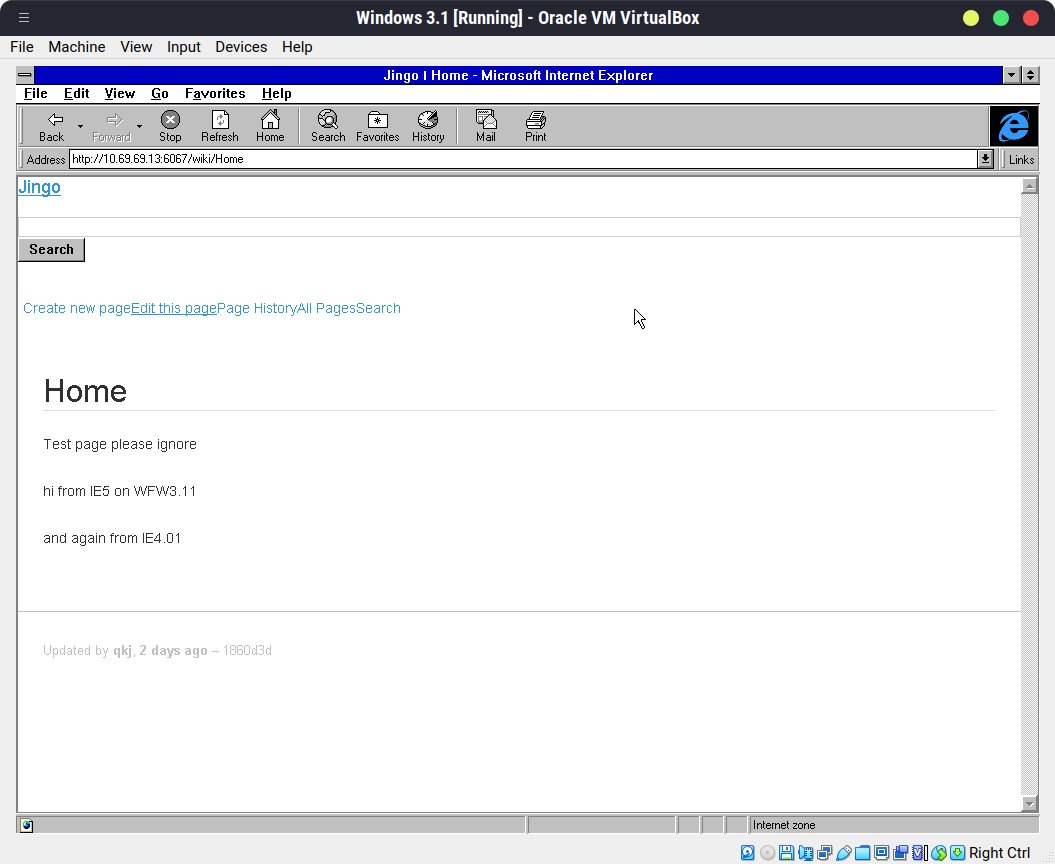The height and width of the screenshot is (864, 1055).
Task: Open the Search toolbar icon
Action: [x=328, y=126]
